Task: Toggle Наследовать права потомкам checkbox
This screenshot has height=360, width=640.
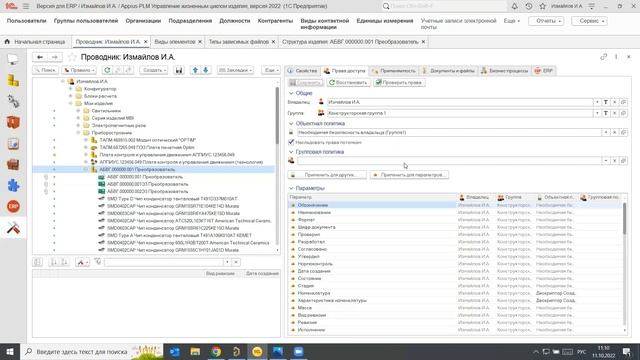Action: 291,142
